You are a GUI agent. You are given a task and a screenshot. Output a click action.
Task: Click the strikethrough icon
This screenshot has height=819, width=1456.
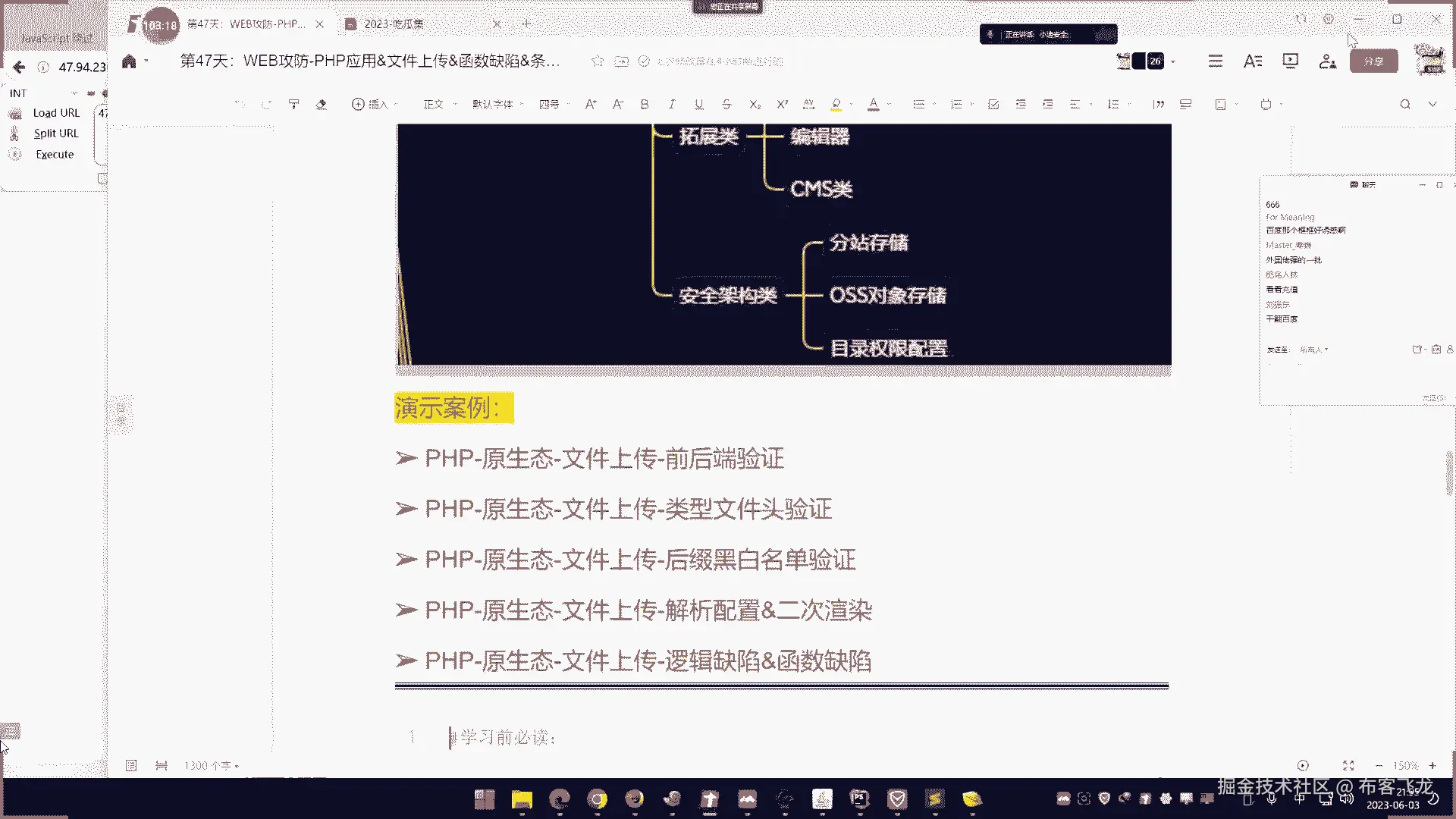coord(726,105)
